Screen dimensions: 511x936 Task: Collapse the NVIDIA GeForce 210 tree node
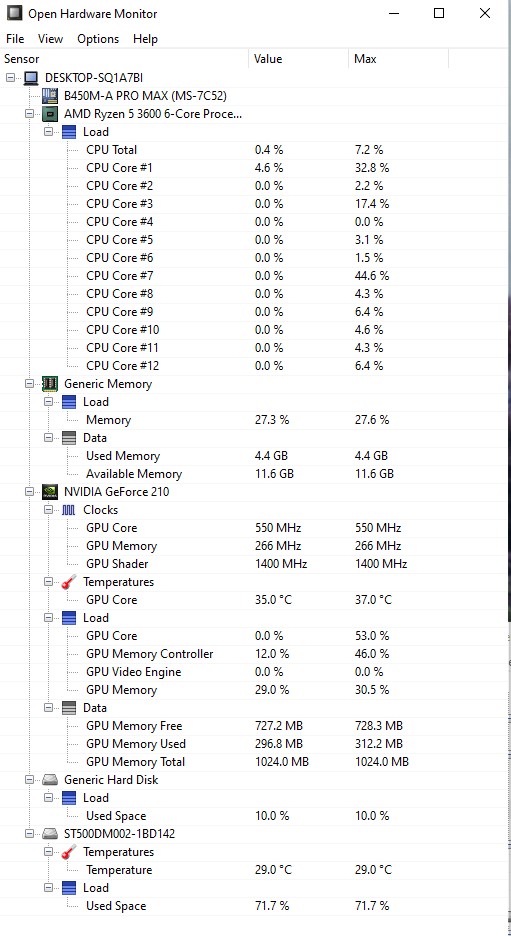tap(29, 491)
